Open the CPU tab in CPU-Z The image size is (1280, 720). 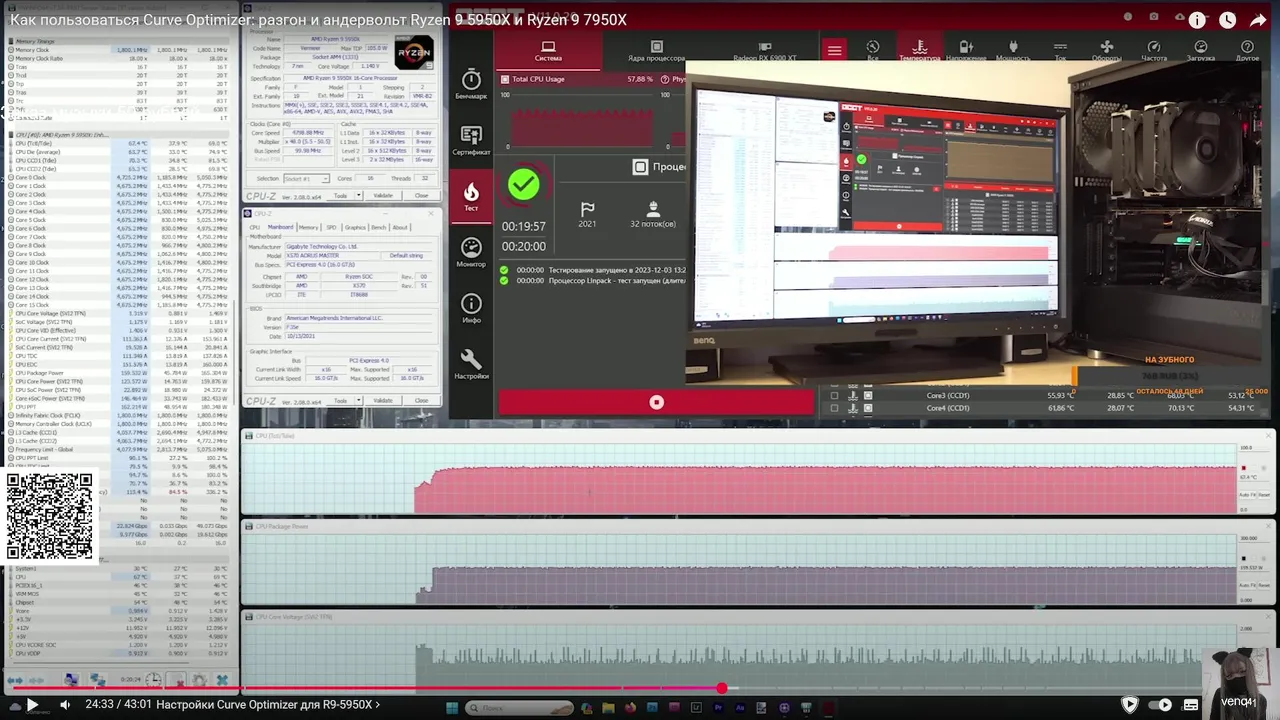pos(255,227)
